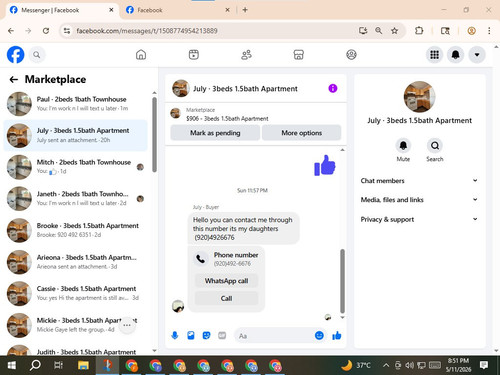
Task: Open options menu on Mickie conversation
Action: (127, 325)
